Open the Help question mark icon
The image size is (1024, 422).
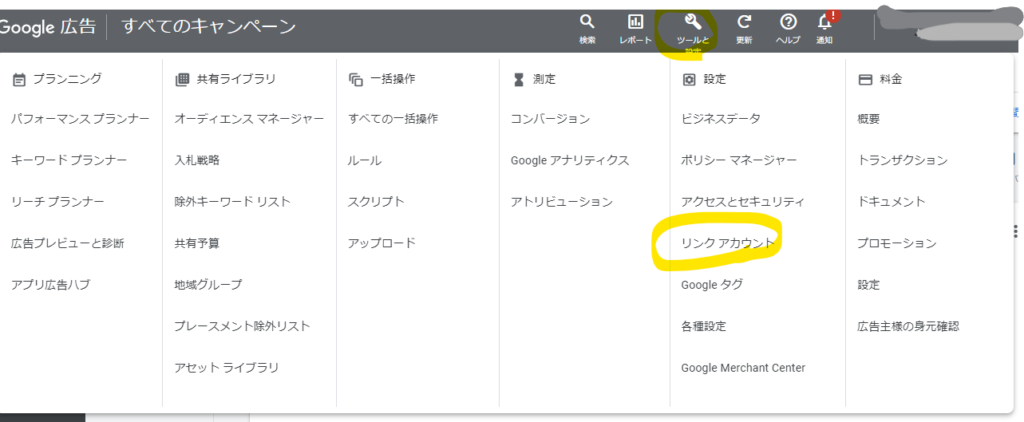788,22
